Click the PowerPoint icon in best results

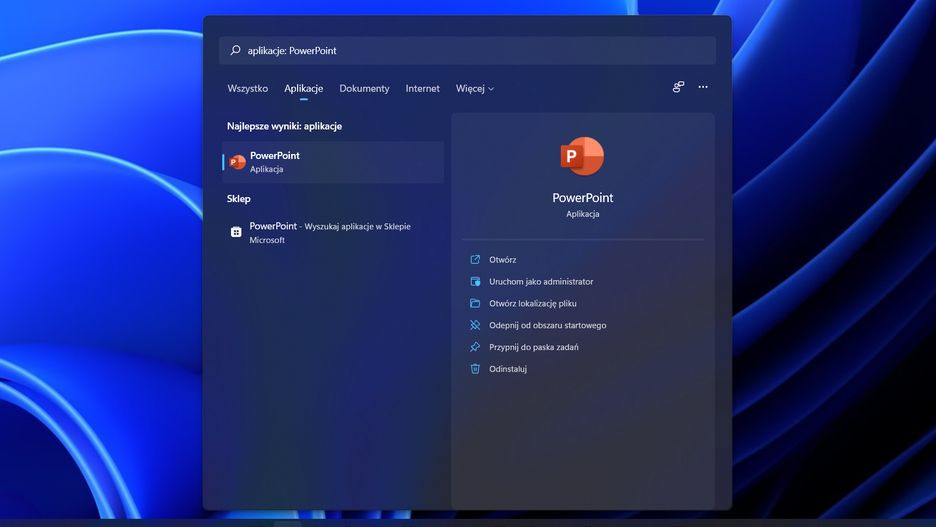click(x=238, y=162)
